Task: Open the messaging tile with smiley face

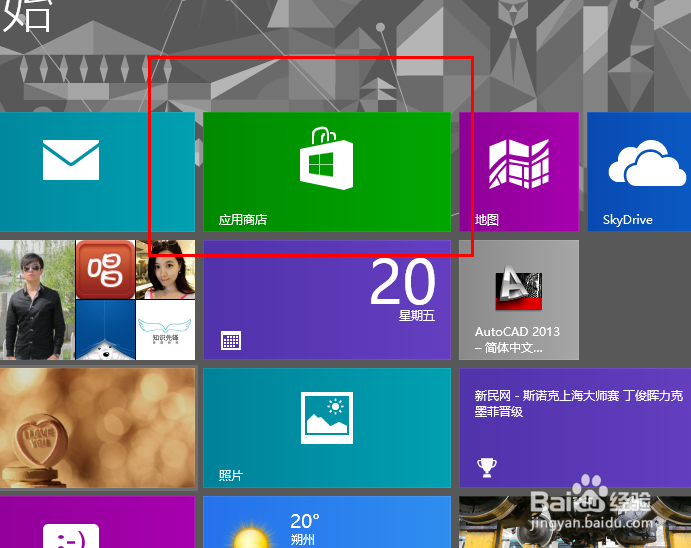Action: (x=97, y=522)
